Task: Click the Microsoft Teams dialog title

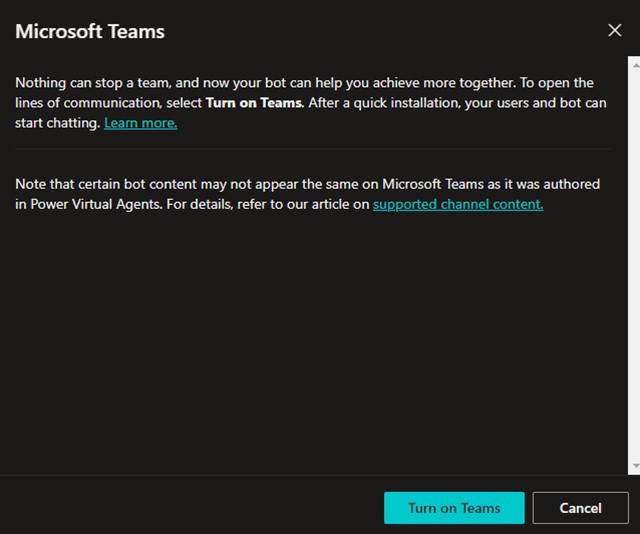Action: pyautogui.click(x=90, y=31)
